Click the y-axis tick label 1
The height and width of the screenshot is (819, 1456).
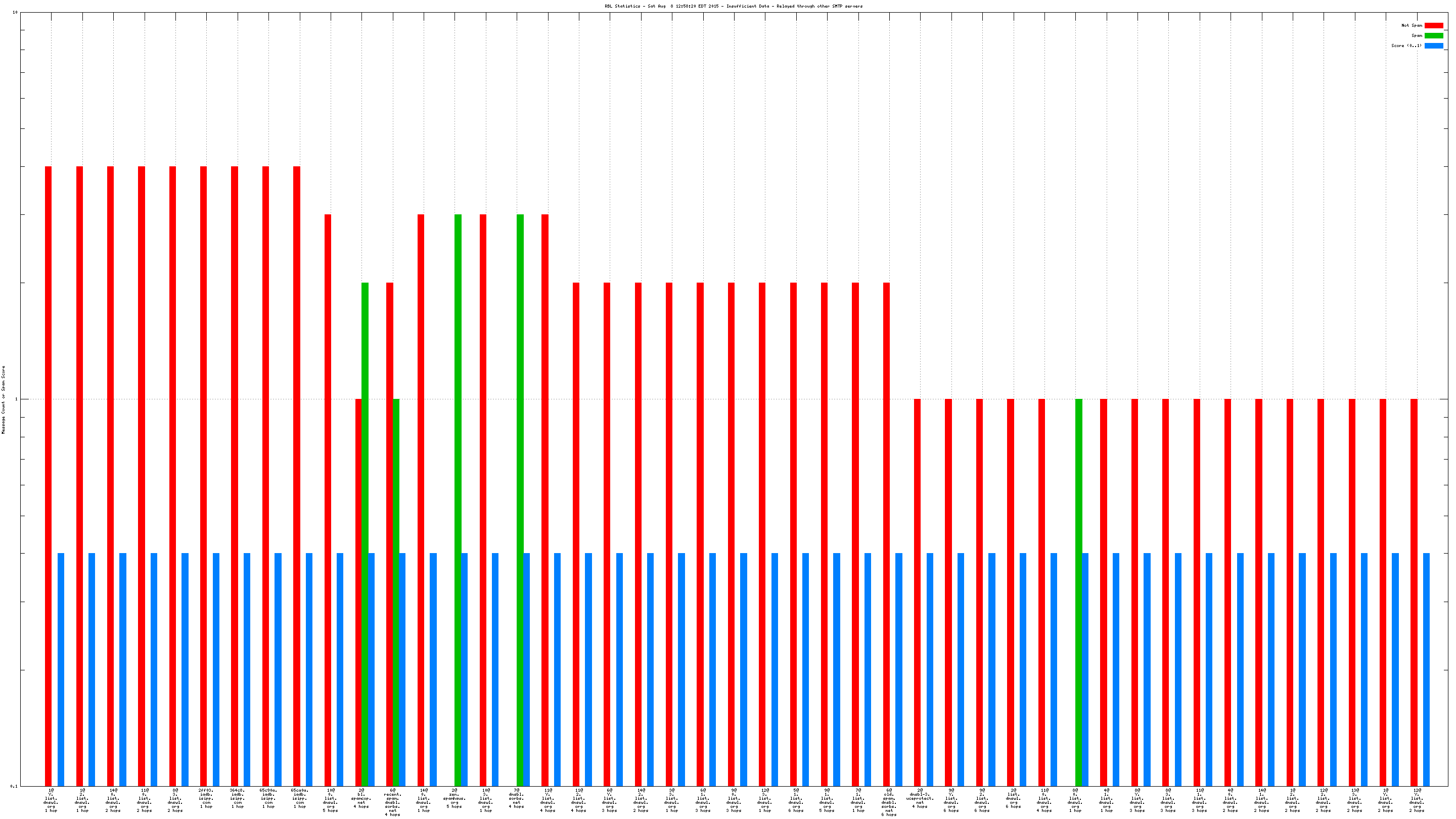pyautogui.click(x=16, y=399)
